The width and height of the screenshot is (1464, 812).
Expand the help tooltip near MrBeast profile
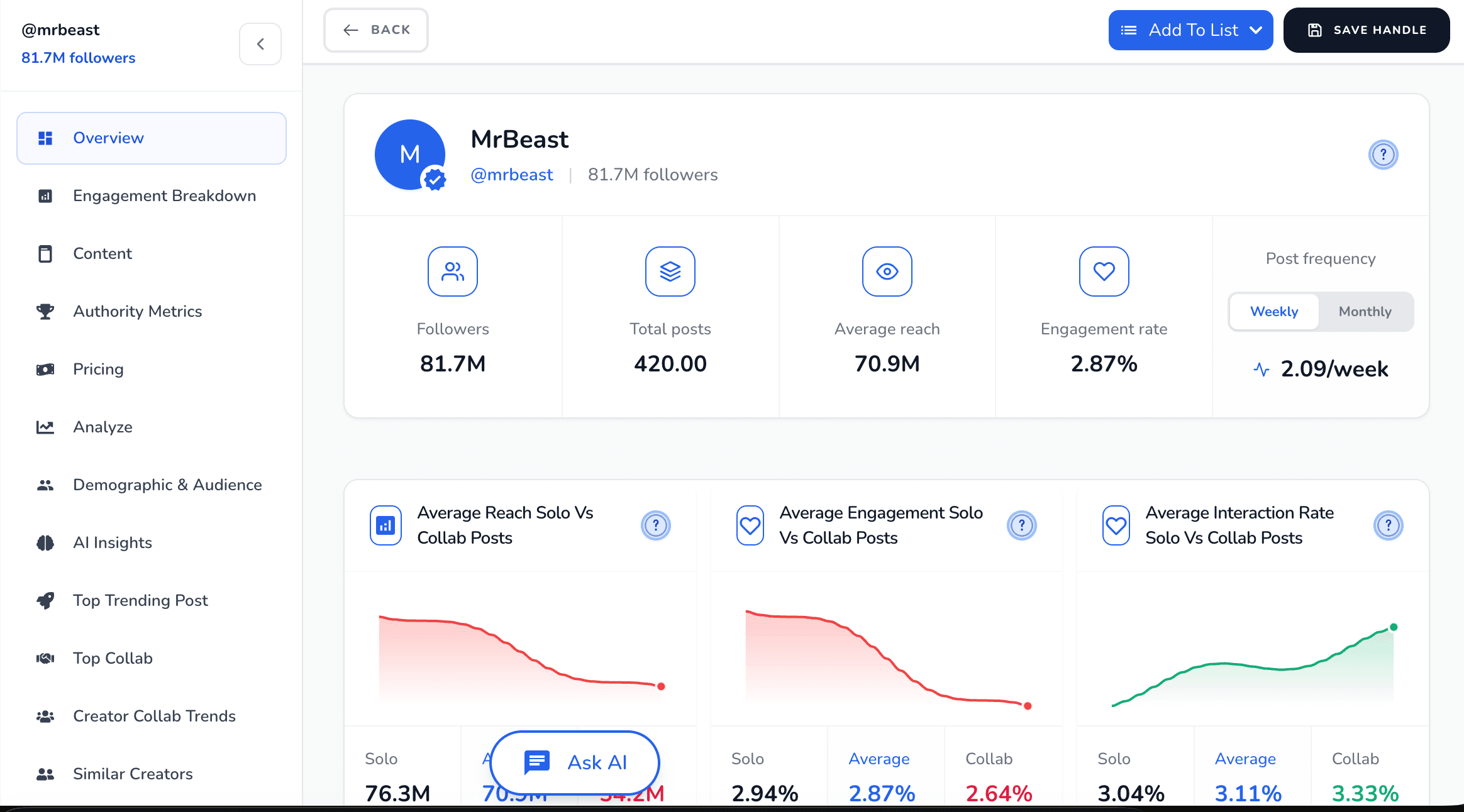(x=1383, y=155)
